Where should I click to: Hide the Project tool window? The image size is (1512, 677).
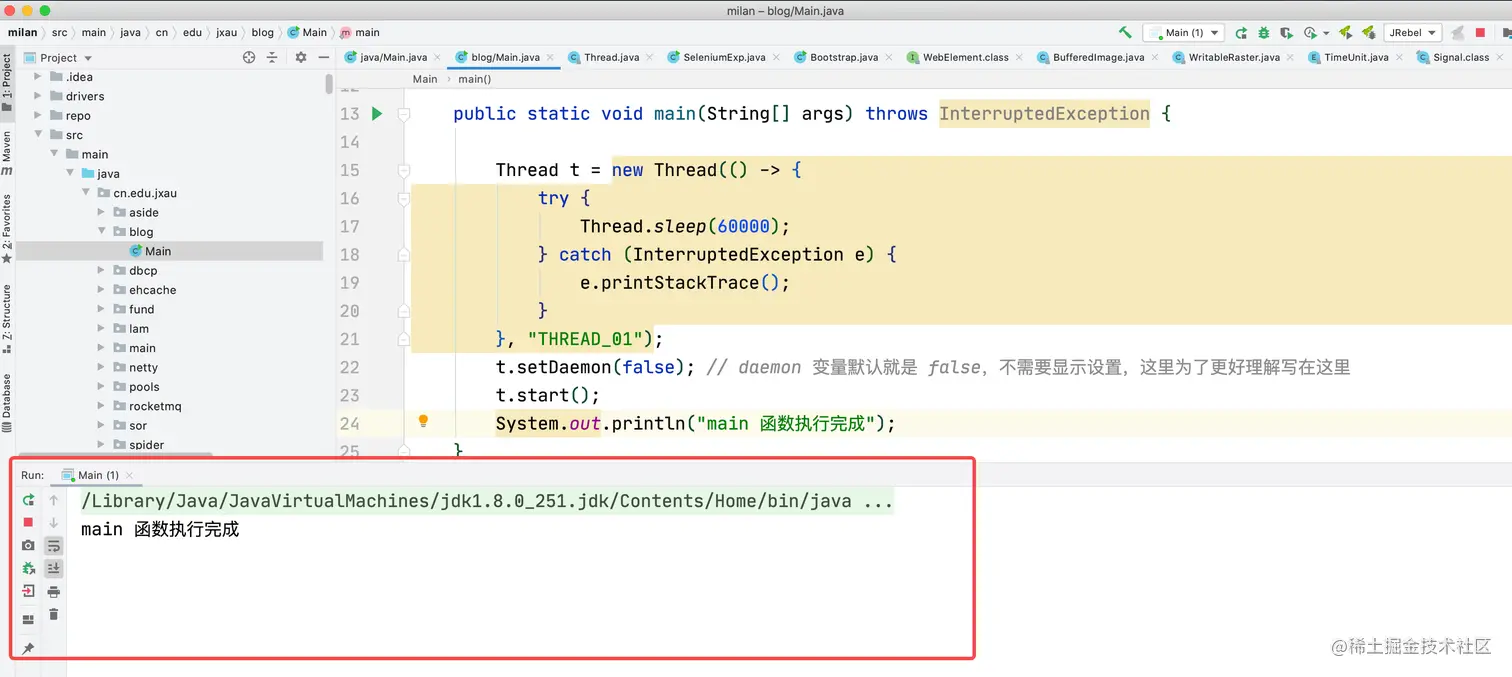coord(322,57)
